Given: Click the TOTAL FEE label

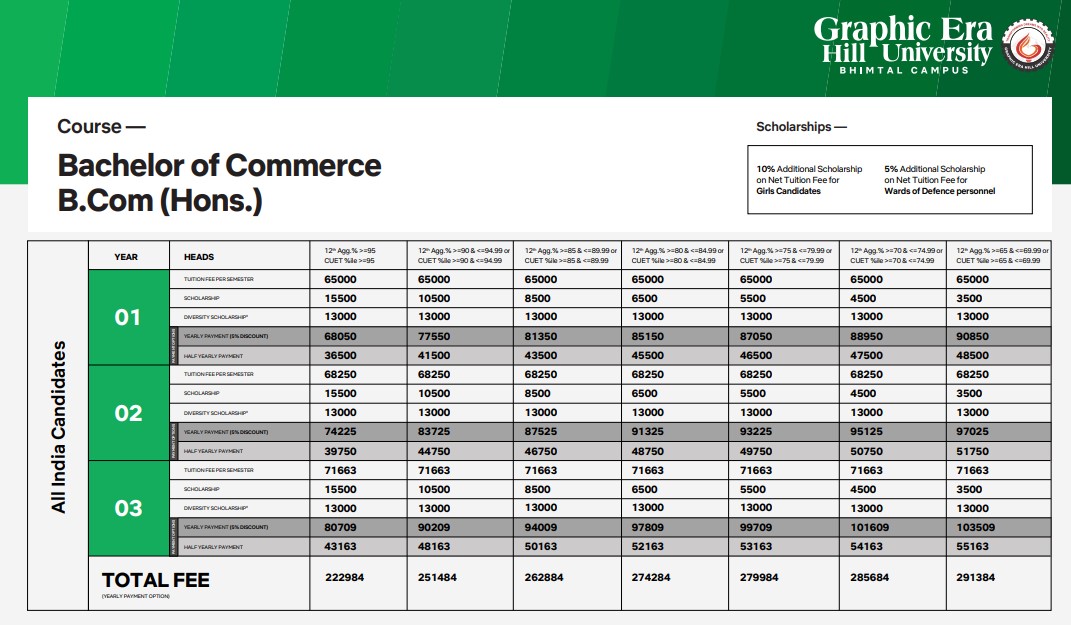Looking at the screenshot, I should coord(155,581).
